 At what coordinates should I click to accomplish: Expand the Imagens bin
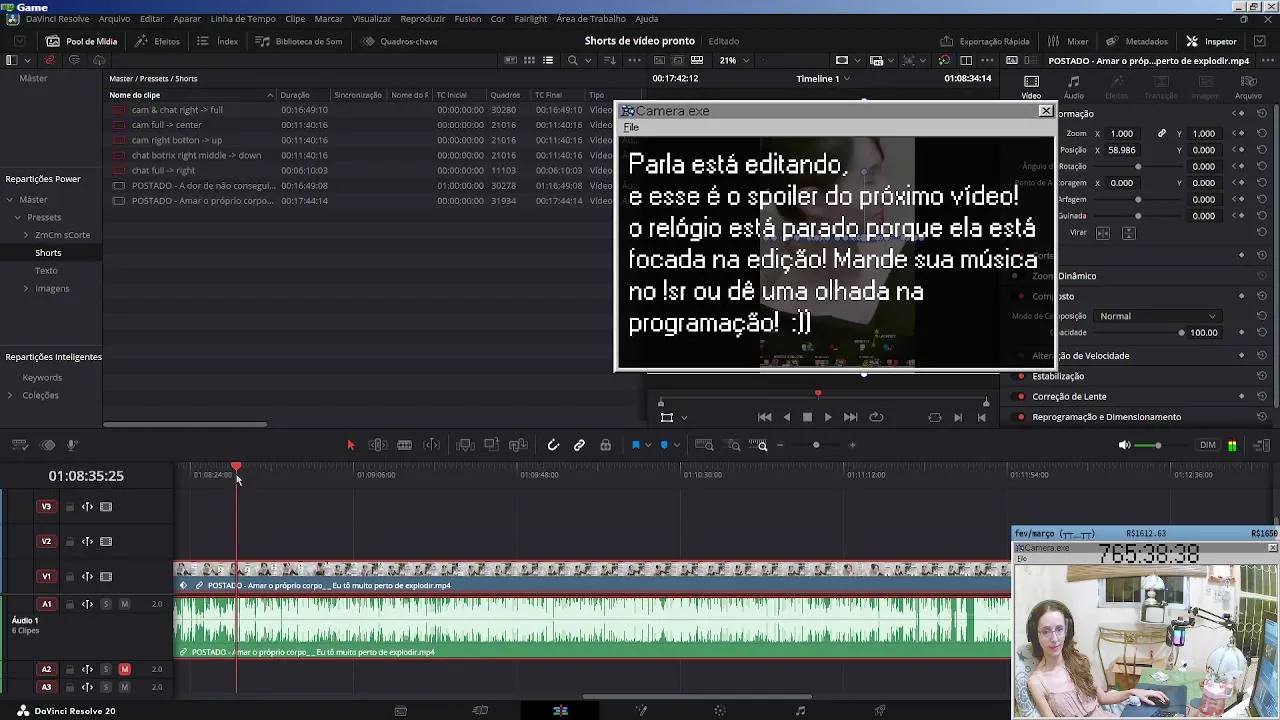click(26, 289)
